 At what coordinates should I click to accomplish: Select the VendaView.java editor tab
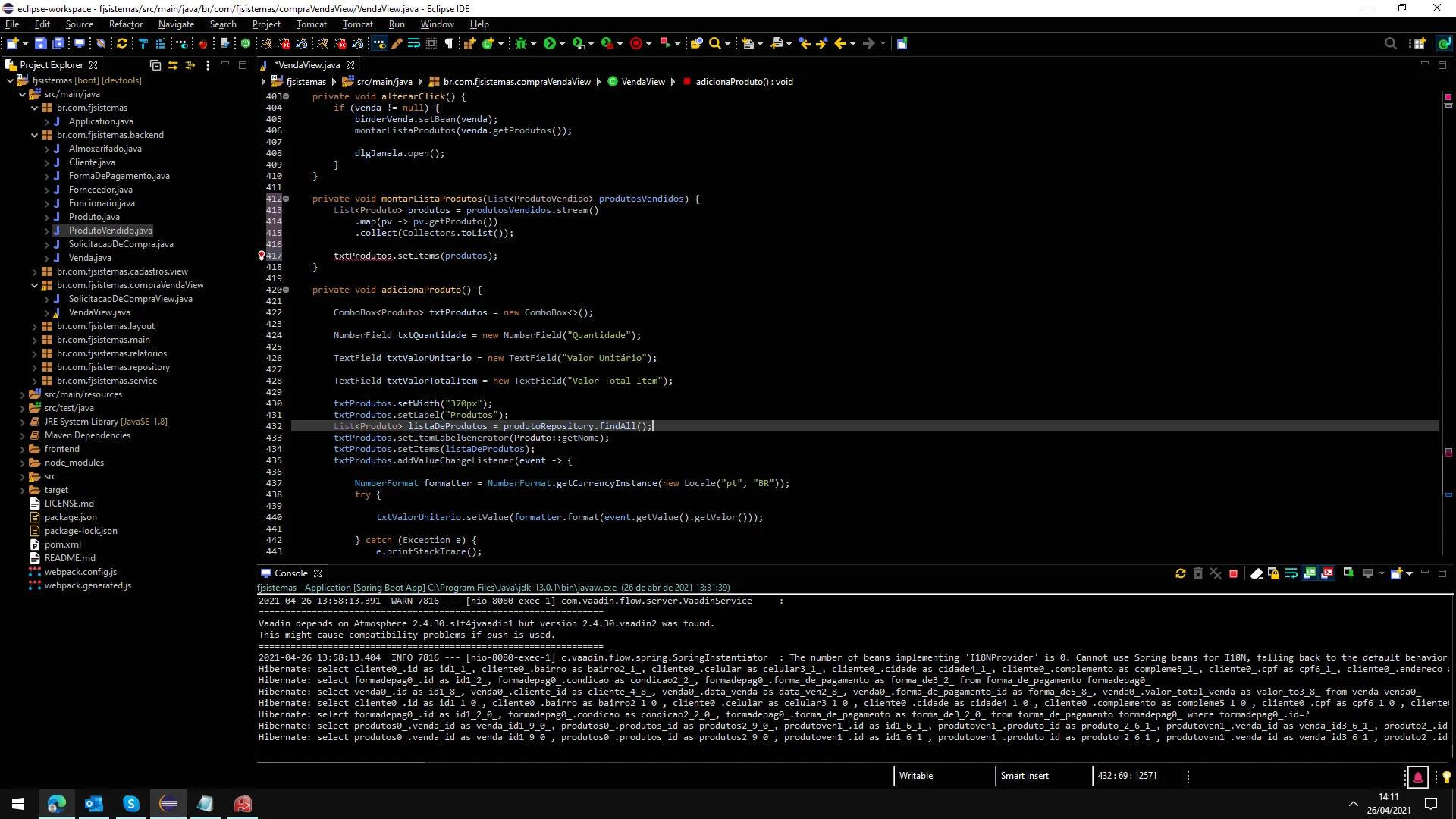(x=306, y=65)
